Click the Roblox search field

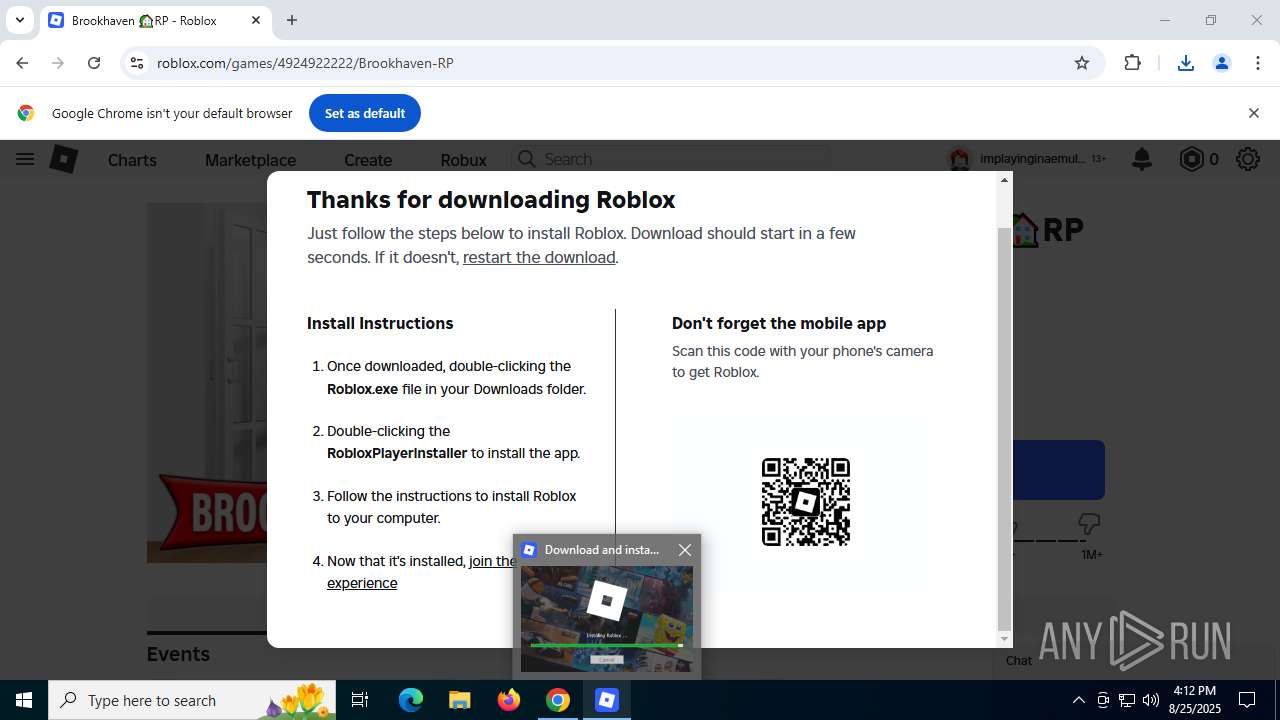tap(670, 159)
